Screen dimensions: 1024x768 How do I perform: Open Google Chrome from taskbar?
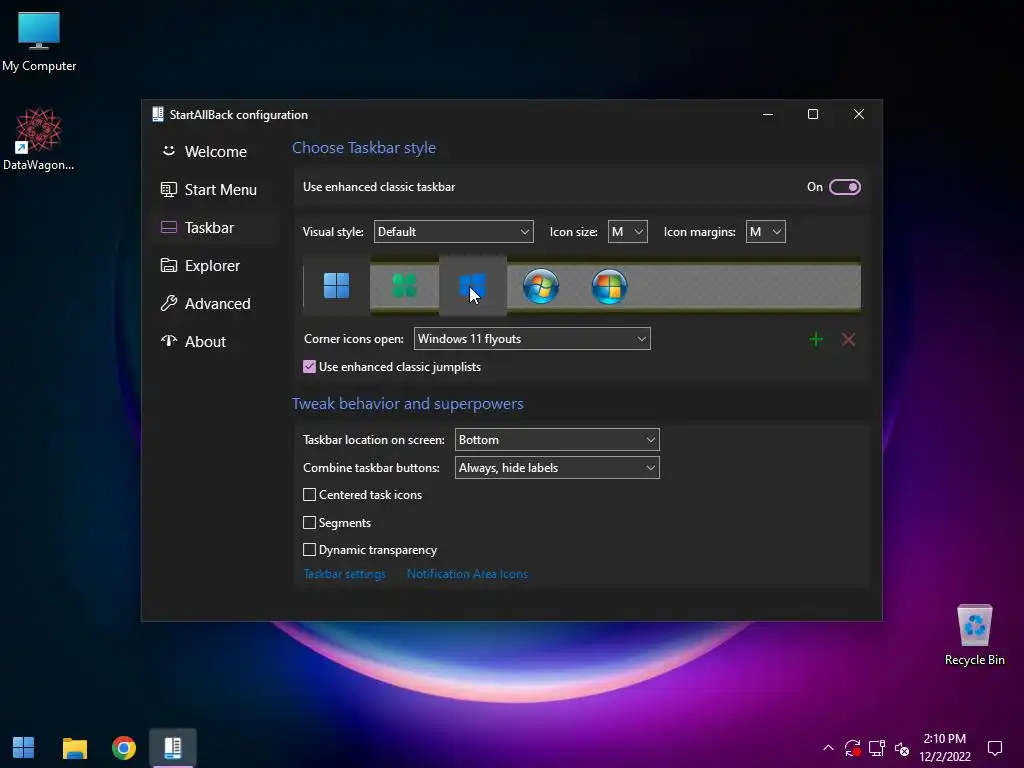point(123,748)
